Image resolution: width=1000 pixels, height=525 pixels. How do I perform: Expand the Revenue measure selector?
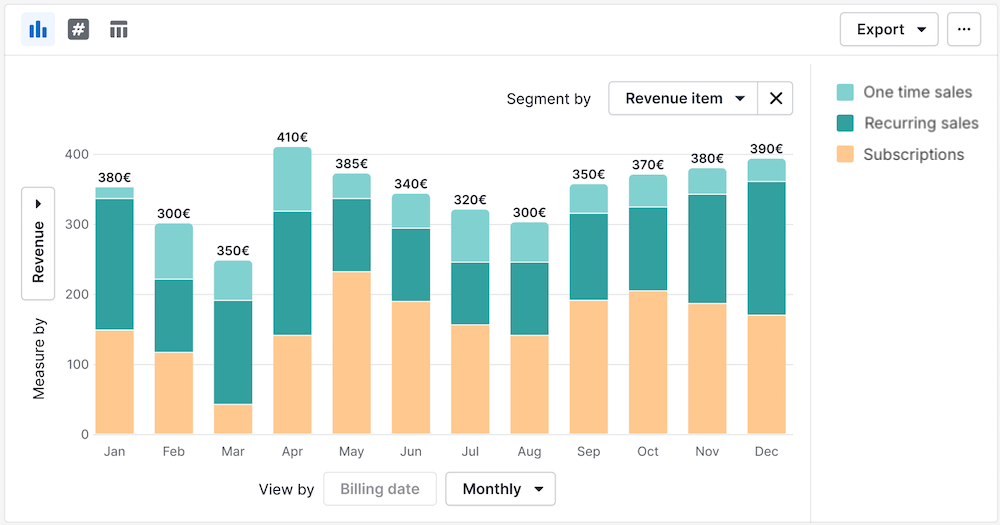tap(38, 243)
